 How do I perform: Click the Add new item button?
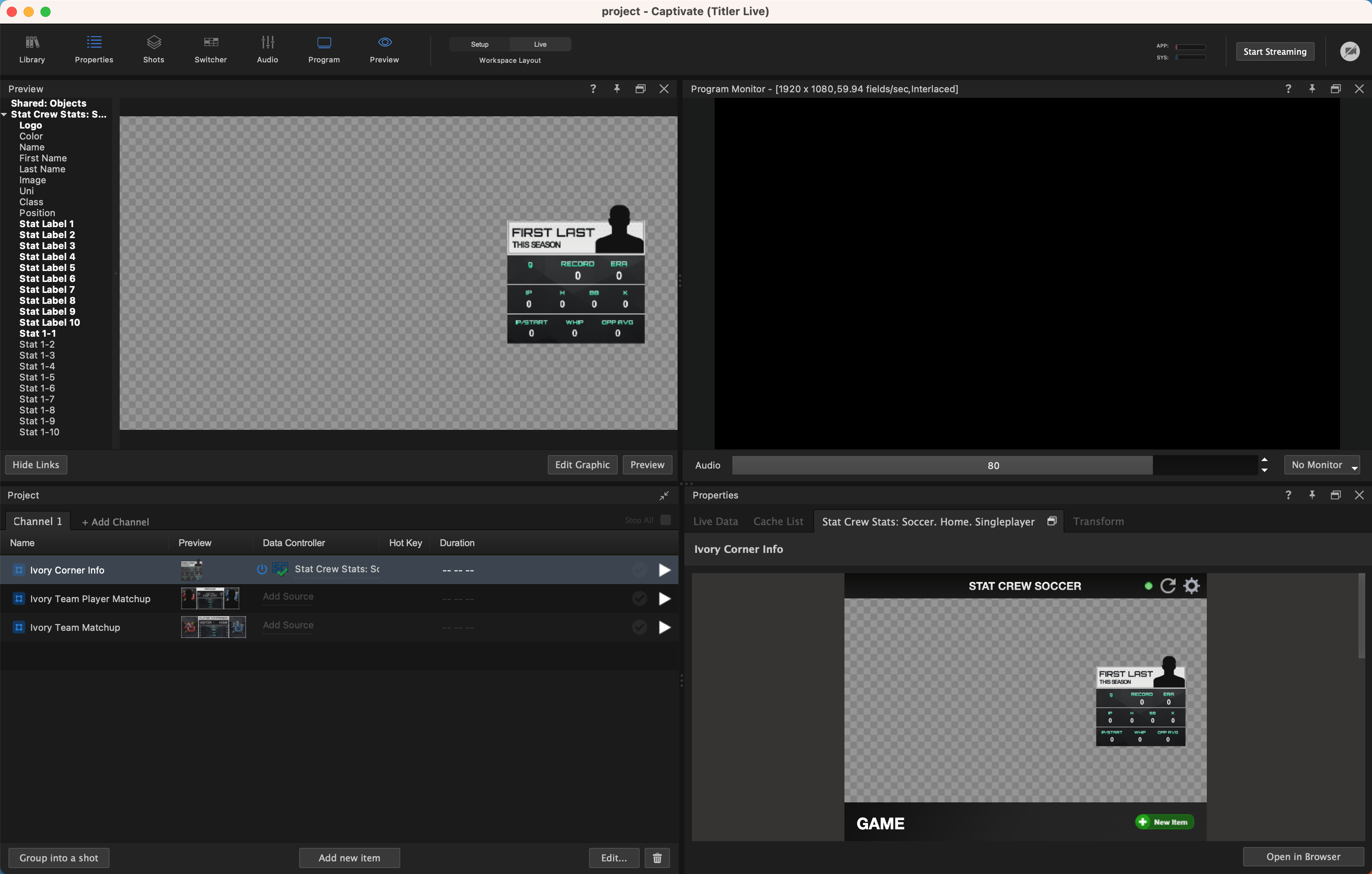click(349, 858)
